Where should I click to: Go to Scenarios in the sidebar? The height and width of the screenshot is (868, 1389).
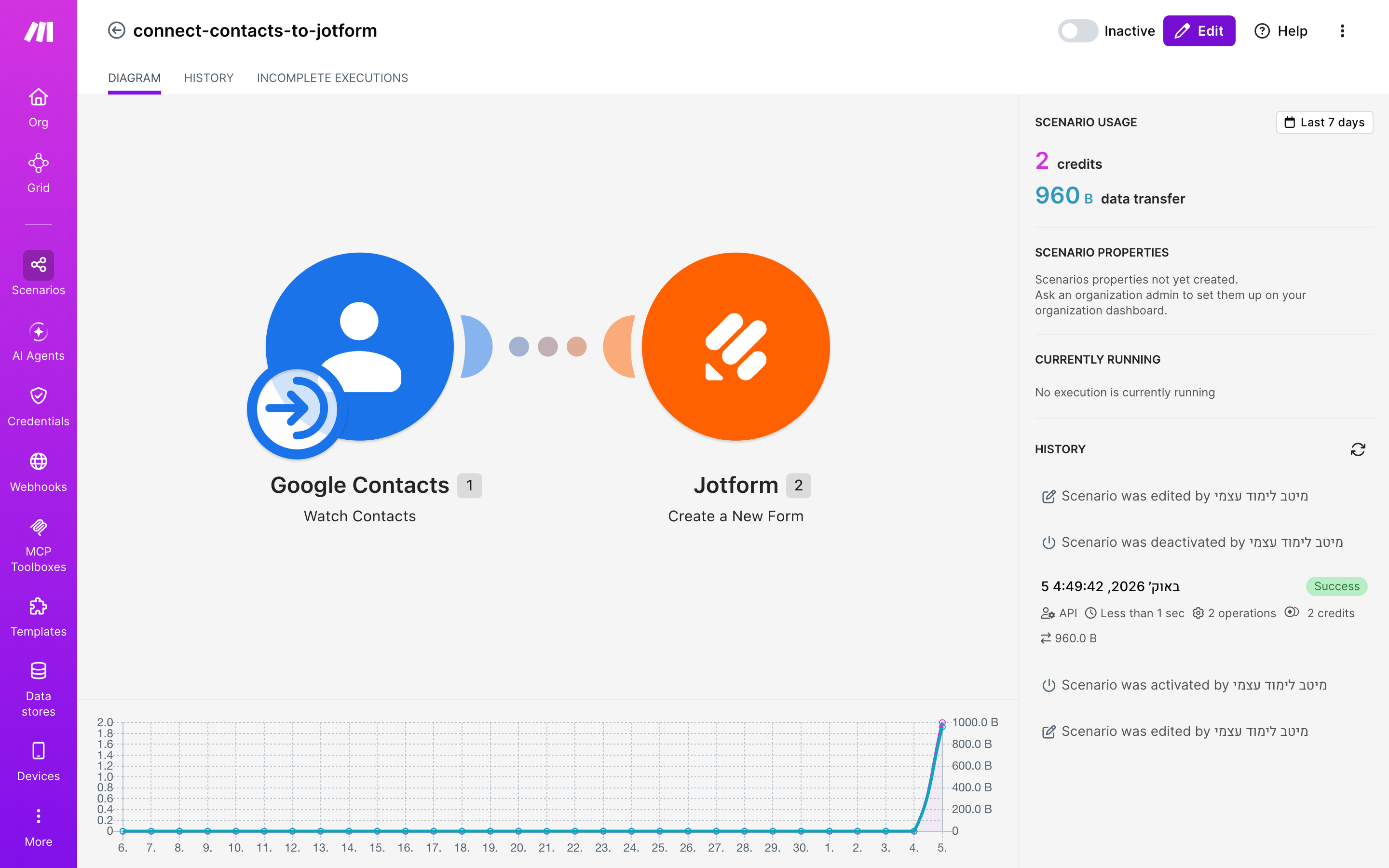coord(39,273)
